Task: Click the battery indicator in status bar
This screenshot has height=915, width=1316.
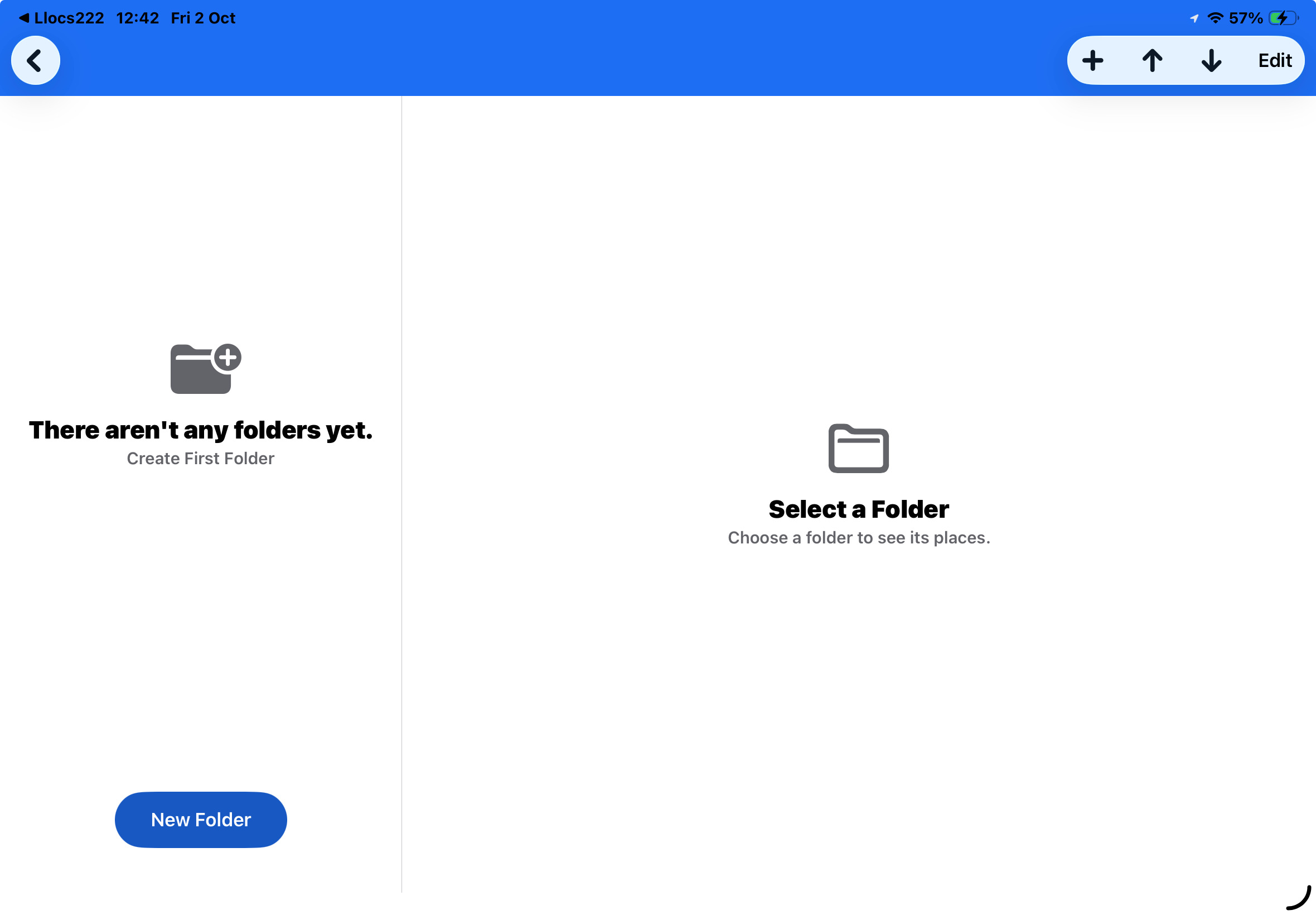Action: coord(1283,18)
